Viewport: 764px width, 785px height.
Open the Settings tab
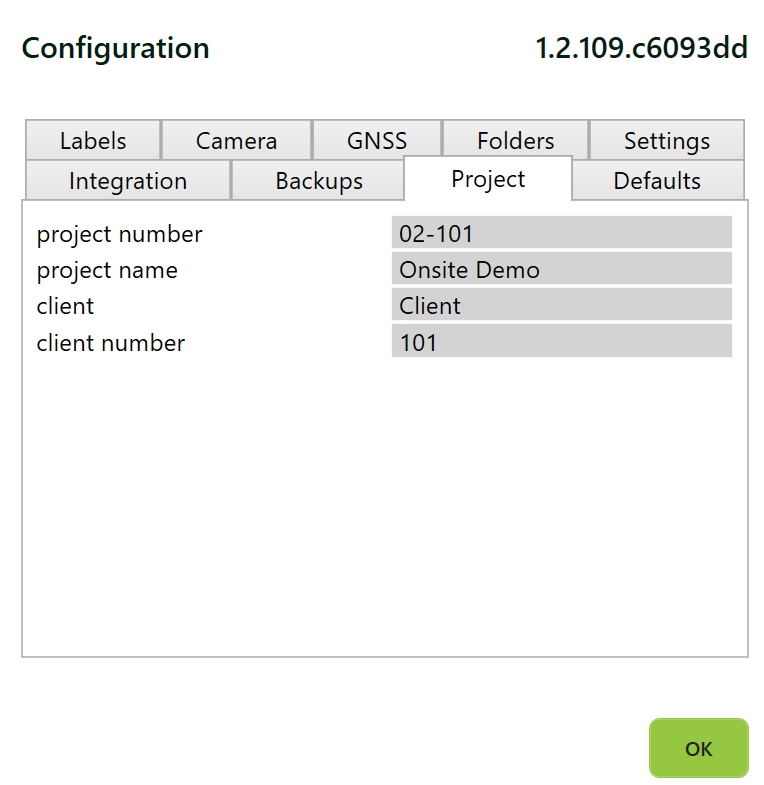(x=666, y=141)
